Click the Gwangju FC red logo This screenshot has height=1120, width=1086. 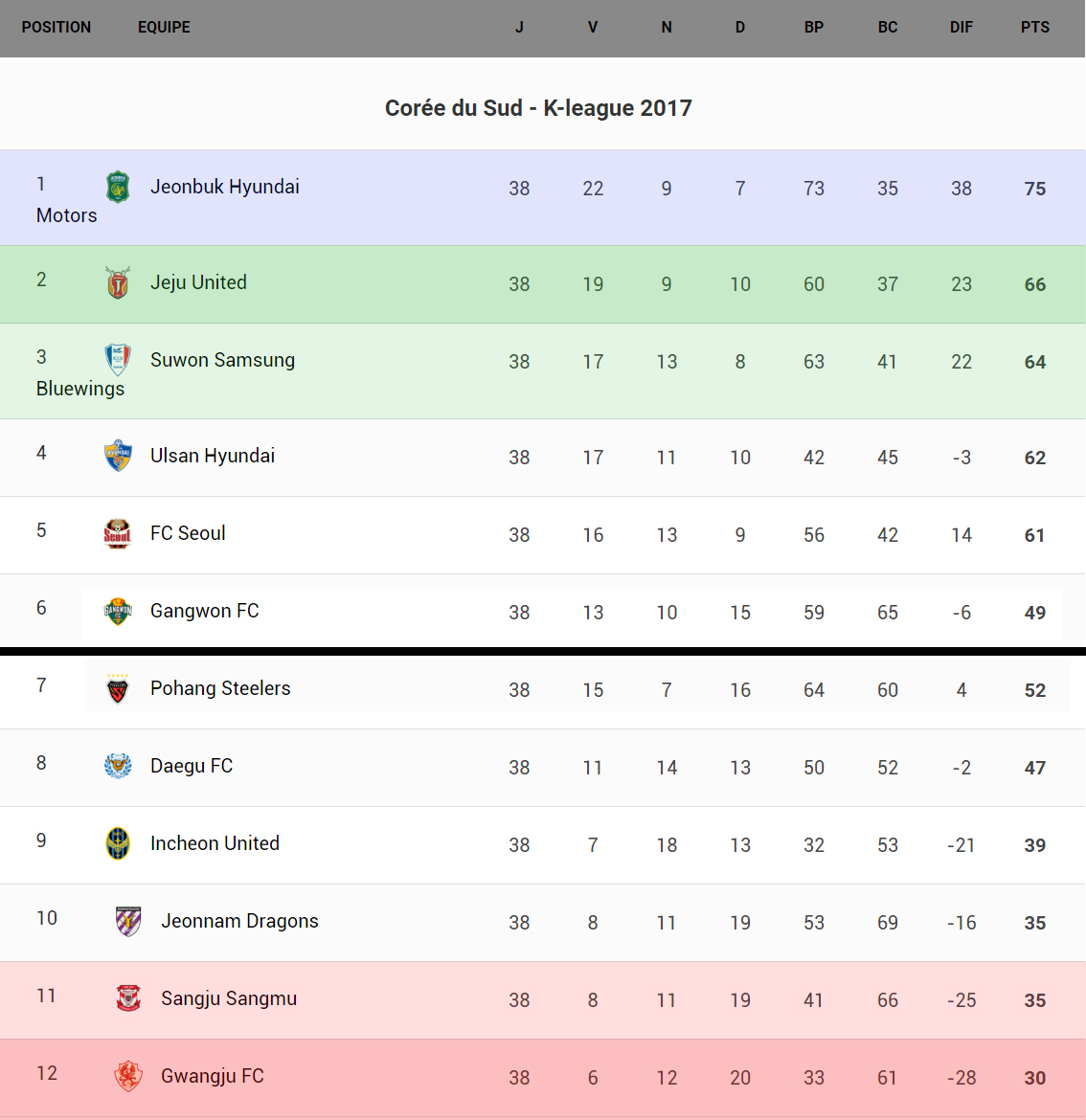click(128, 1076)
